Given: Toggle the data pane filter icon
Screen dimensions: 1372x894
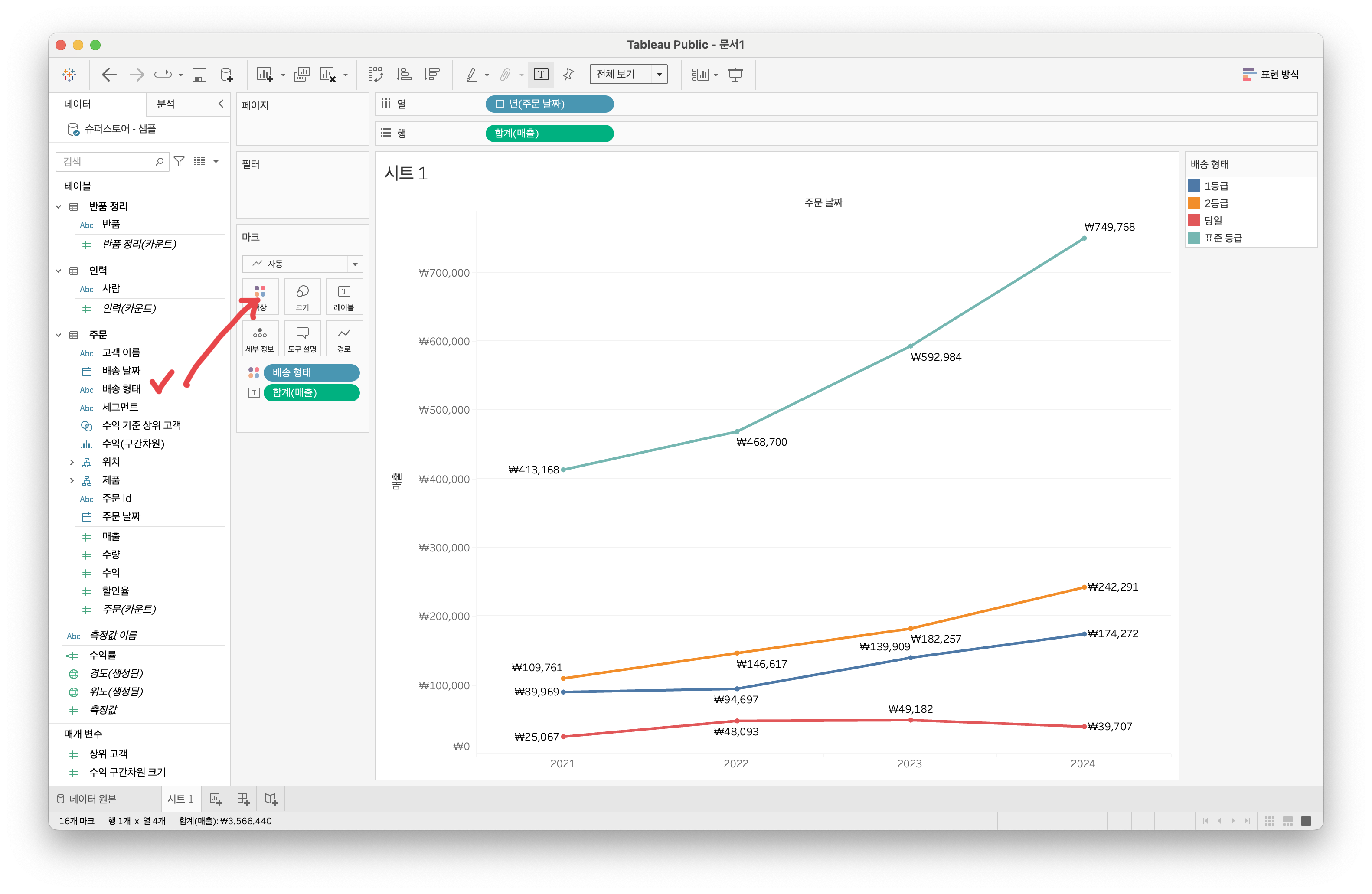Looking at the screenshot, I should pyautogui.click(x=179, y=161).
